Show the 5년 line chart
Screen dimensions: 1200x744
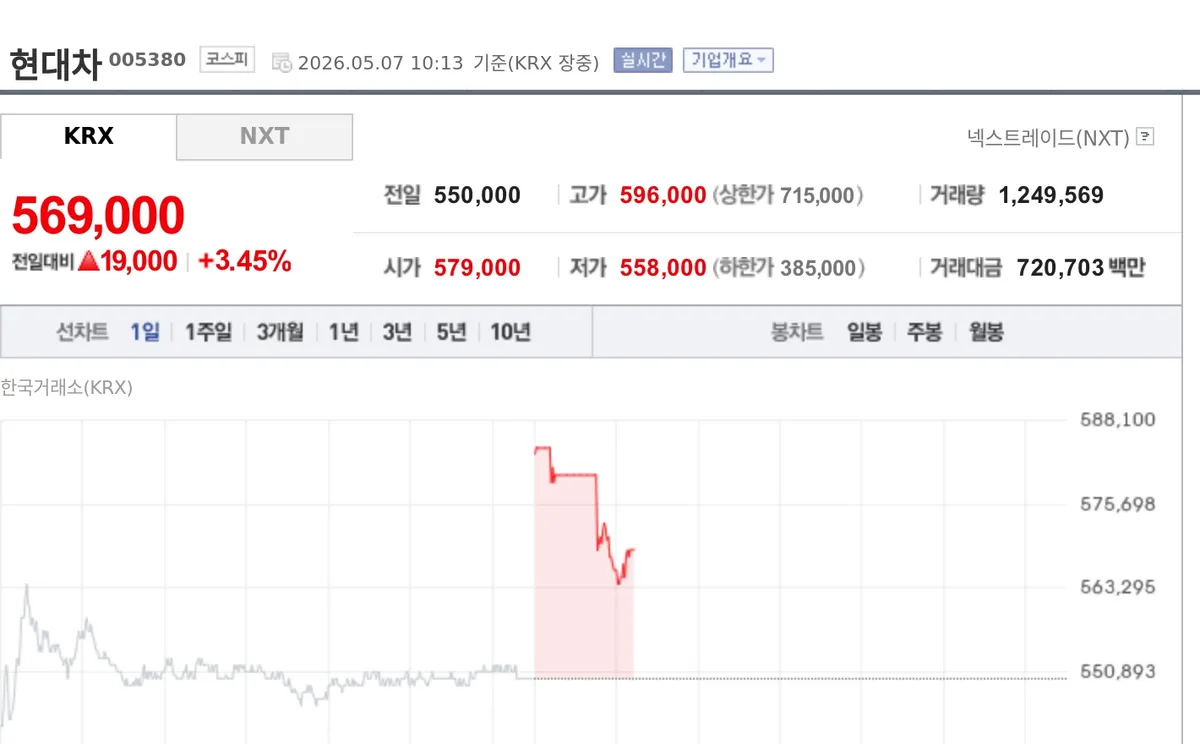coord(452,332)
